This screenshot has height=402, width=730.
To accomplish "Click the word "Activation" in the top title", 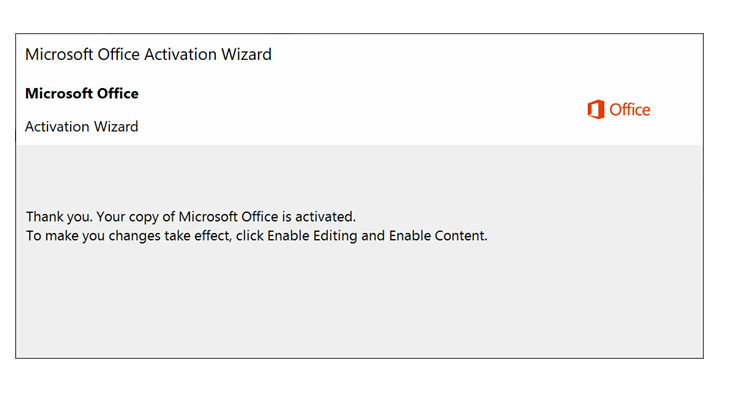I will [180, 55].
